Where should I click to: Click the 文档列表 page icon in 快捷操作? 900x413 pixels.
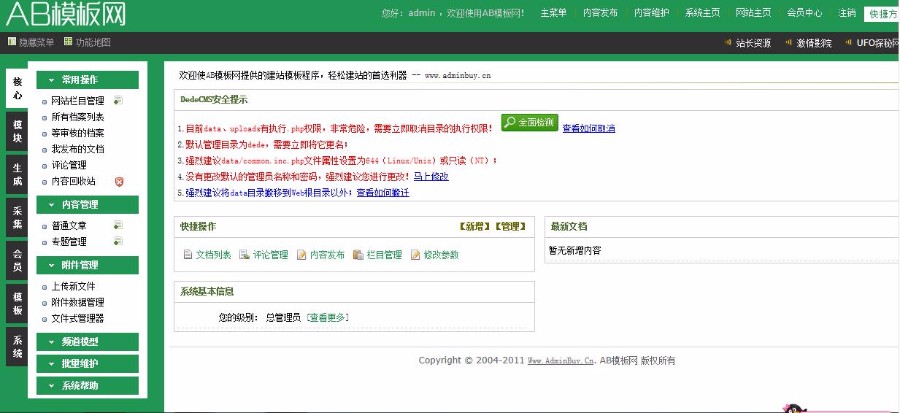(187, 255)
